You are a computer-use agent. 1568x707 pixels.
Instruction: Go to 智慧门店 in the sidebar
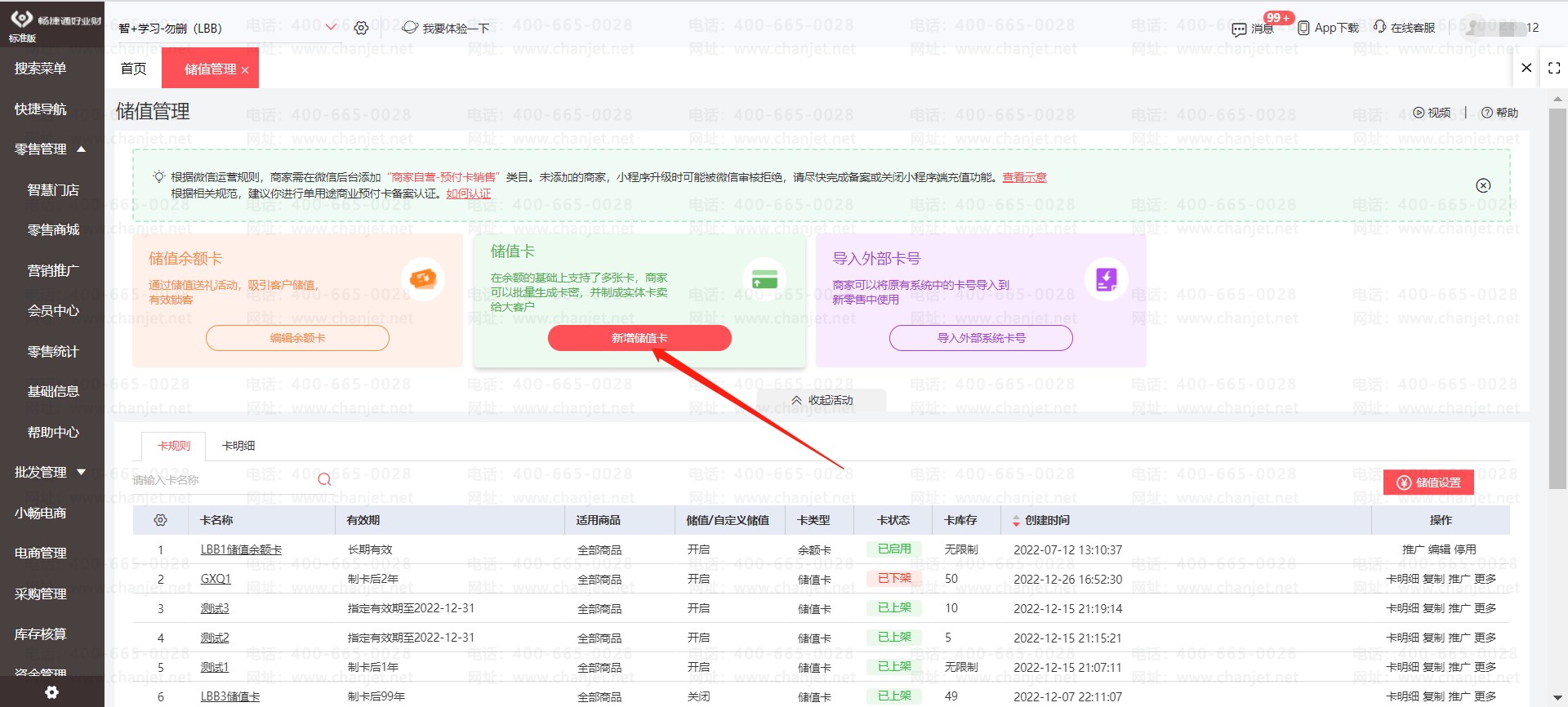(x=52, y=190)
